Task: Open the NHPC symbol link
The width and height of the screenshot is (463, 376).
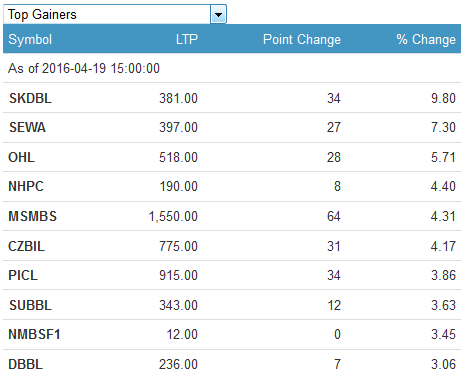Action: coord(26,186)
